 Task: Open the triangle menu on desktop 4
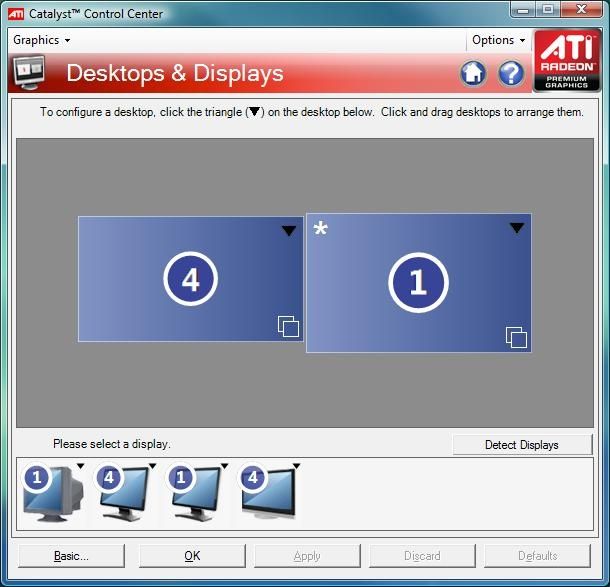[289, 231]
